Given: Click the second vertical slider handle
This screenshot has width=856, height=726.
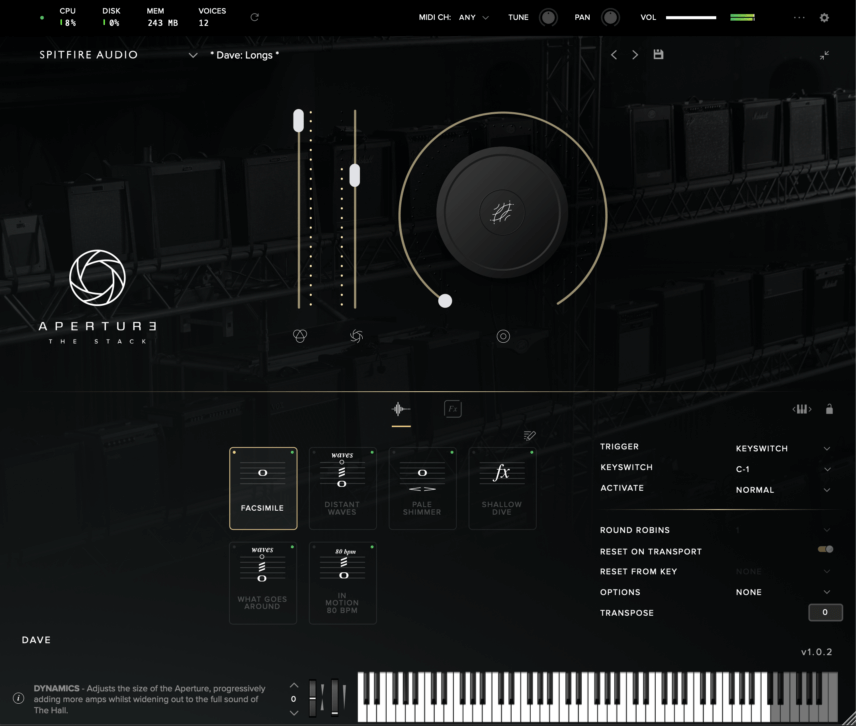Looking at the screenshot, I should coord(355,175).
